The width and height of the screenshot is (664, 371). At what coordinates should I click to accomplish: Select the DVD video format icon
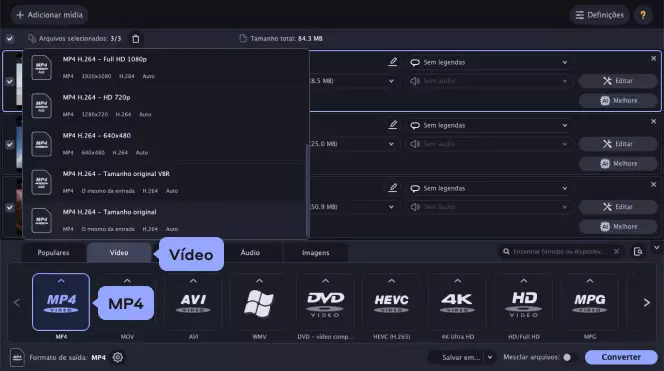tap(325, 302)
